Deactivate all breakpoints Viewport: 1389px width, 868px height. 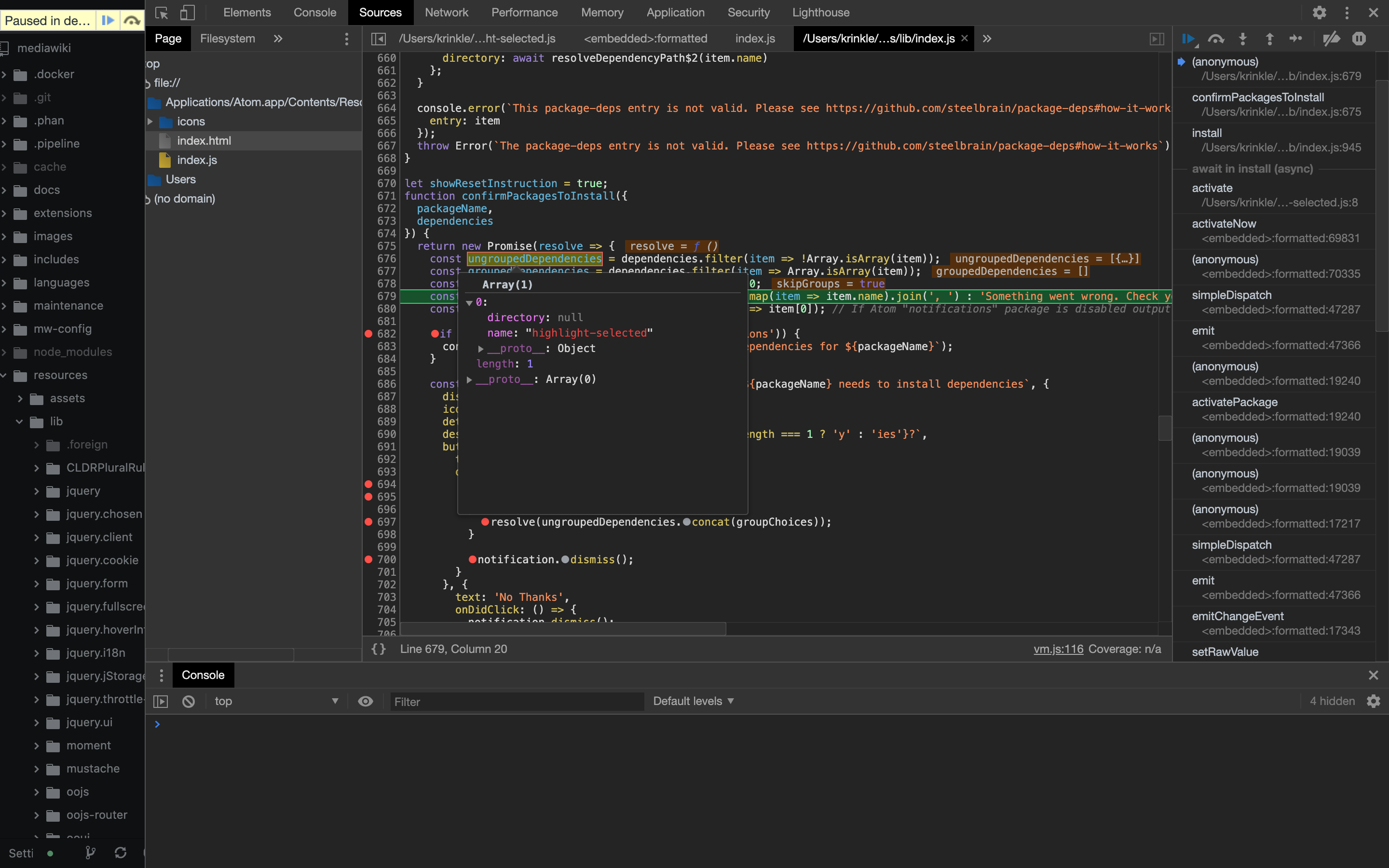(1332, 39)
